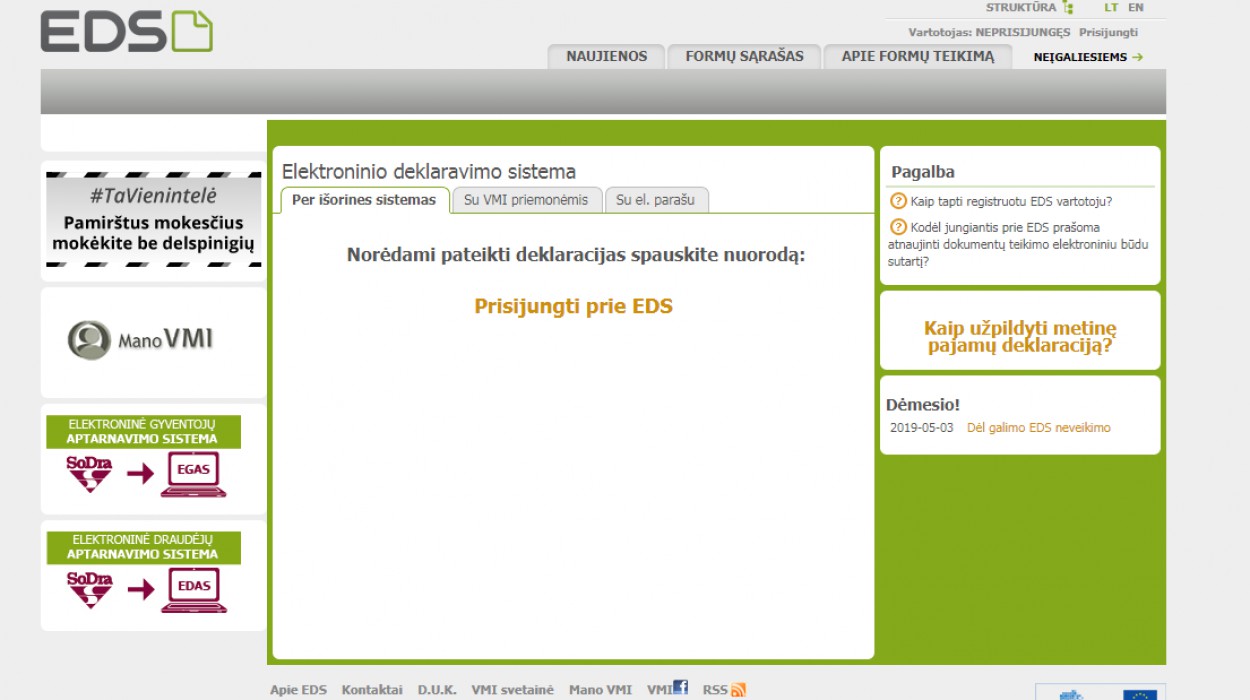
Task: Click the VMI Facebook icon
Action: pyautogui.click(x=680, y=688)
